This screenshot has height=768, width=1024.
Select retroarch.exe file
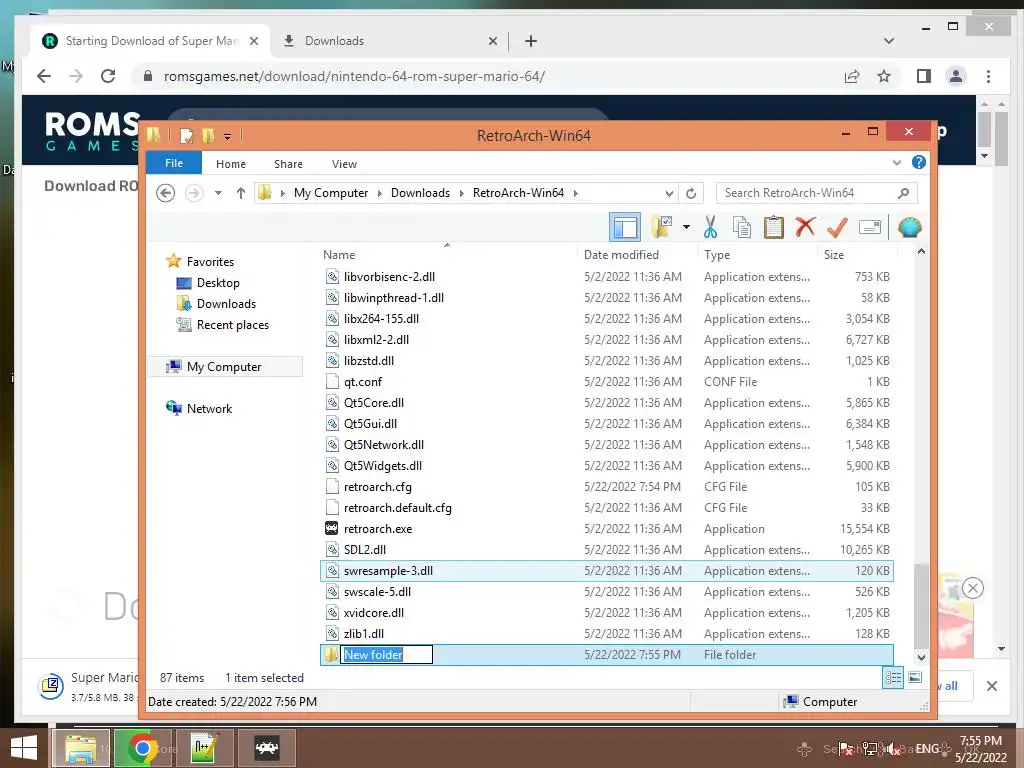click(x=377, y=529)
